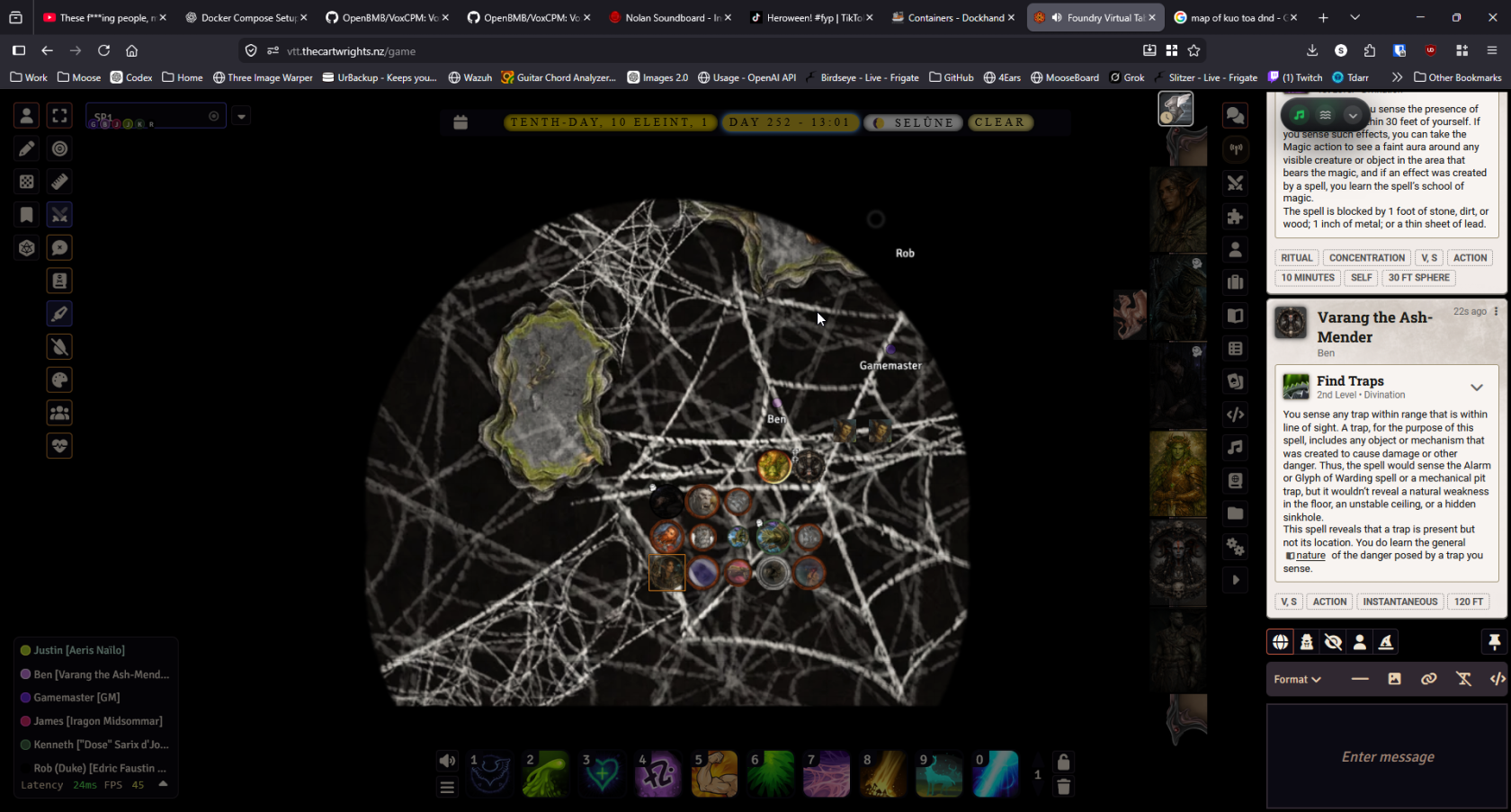The image size is (1511, 812).
Task: Expand the players list arrow
Action: 163,784
